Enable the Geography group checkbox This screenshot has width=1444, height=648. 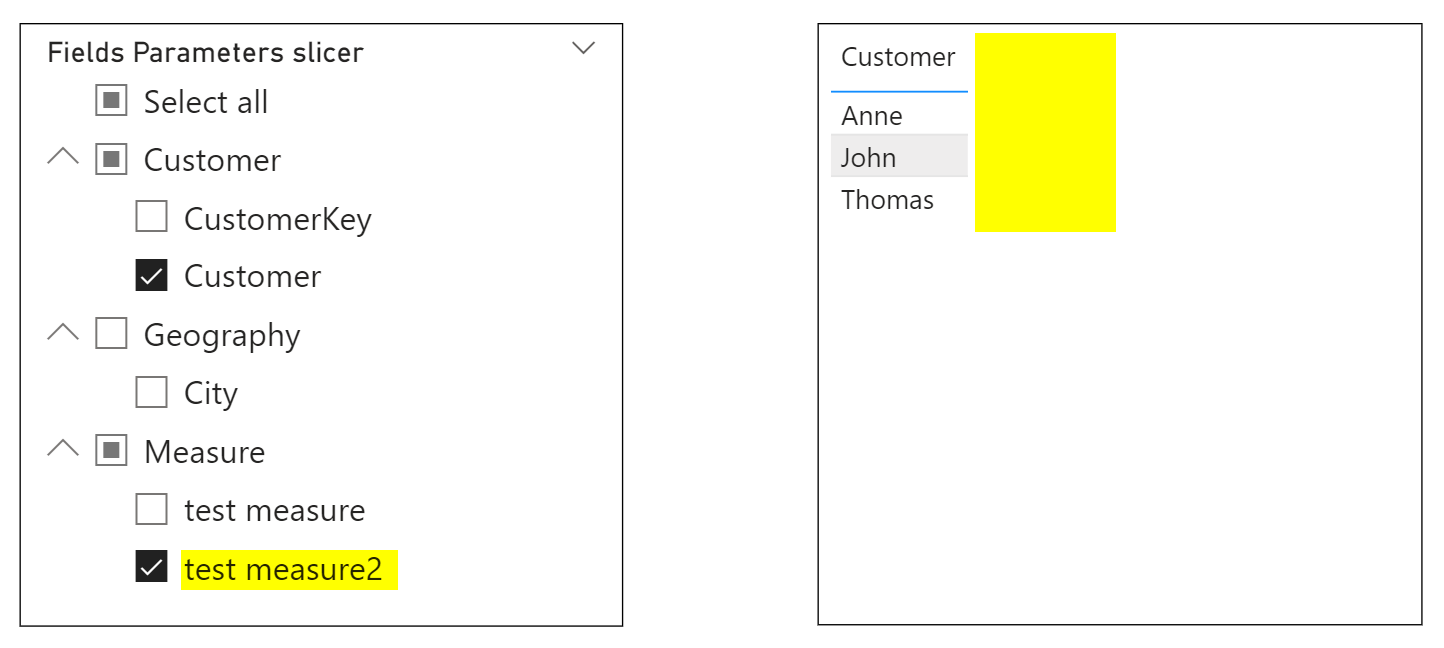click(x=110, y=333)
